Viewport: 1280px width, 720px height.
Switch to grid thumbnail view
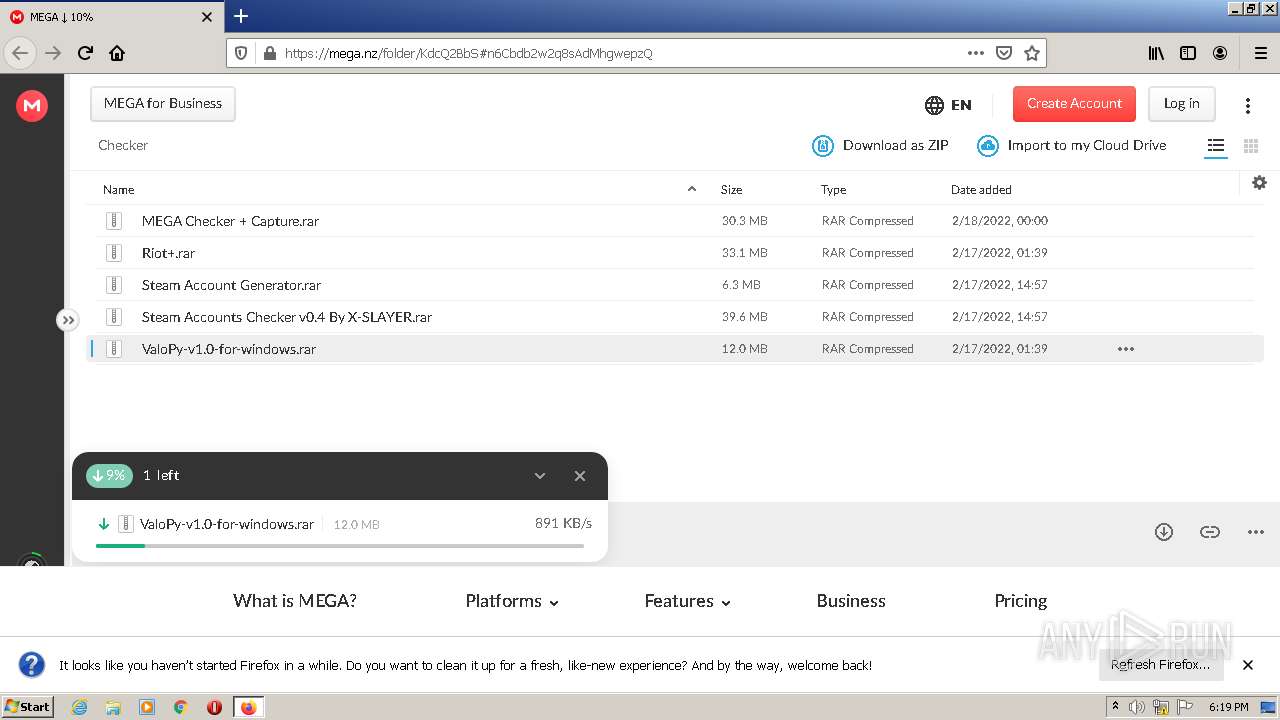(x=1250, y=146)
